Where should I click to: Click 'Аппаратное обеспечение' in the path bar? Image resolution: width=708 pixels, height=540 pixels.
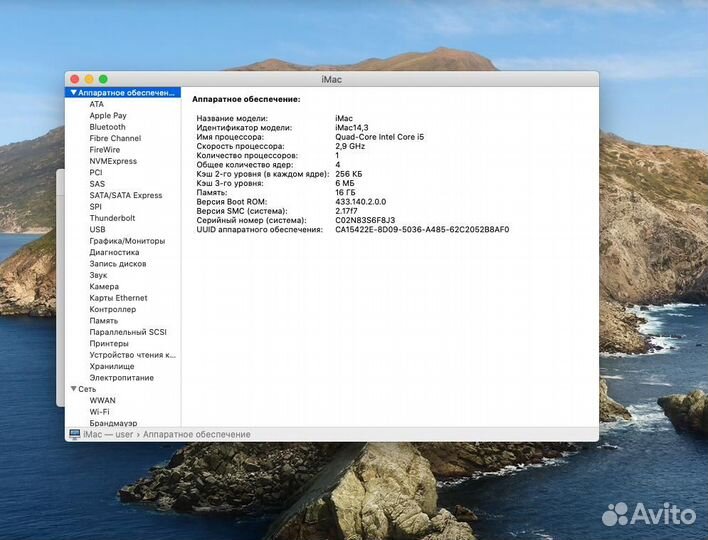pyautogui.click(x=196, y=434)
